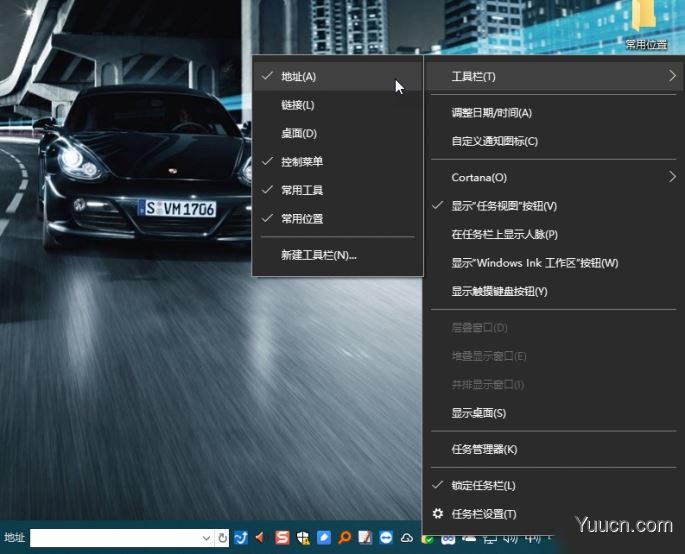The image size is (685, 554).
Task: Open the 常用位置 desktop folder
Action: click(646, 26)
